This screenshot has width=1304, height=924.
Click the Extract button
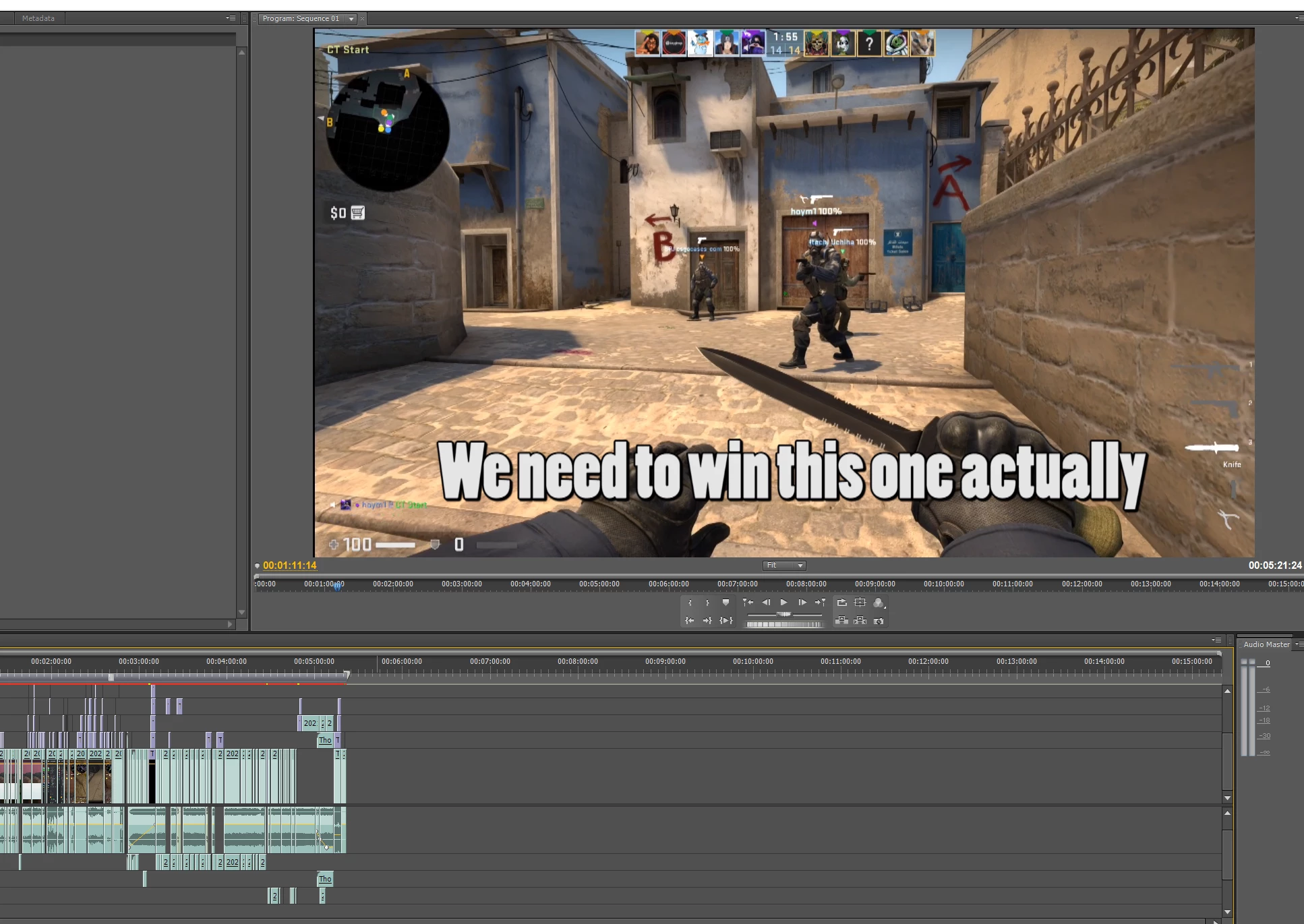(860, 621)
